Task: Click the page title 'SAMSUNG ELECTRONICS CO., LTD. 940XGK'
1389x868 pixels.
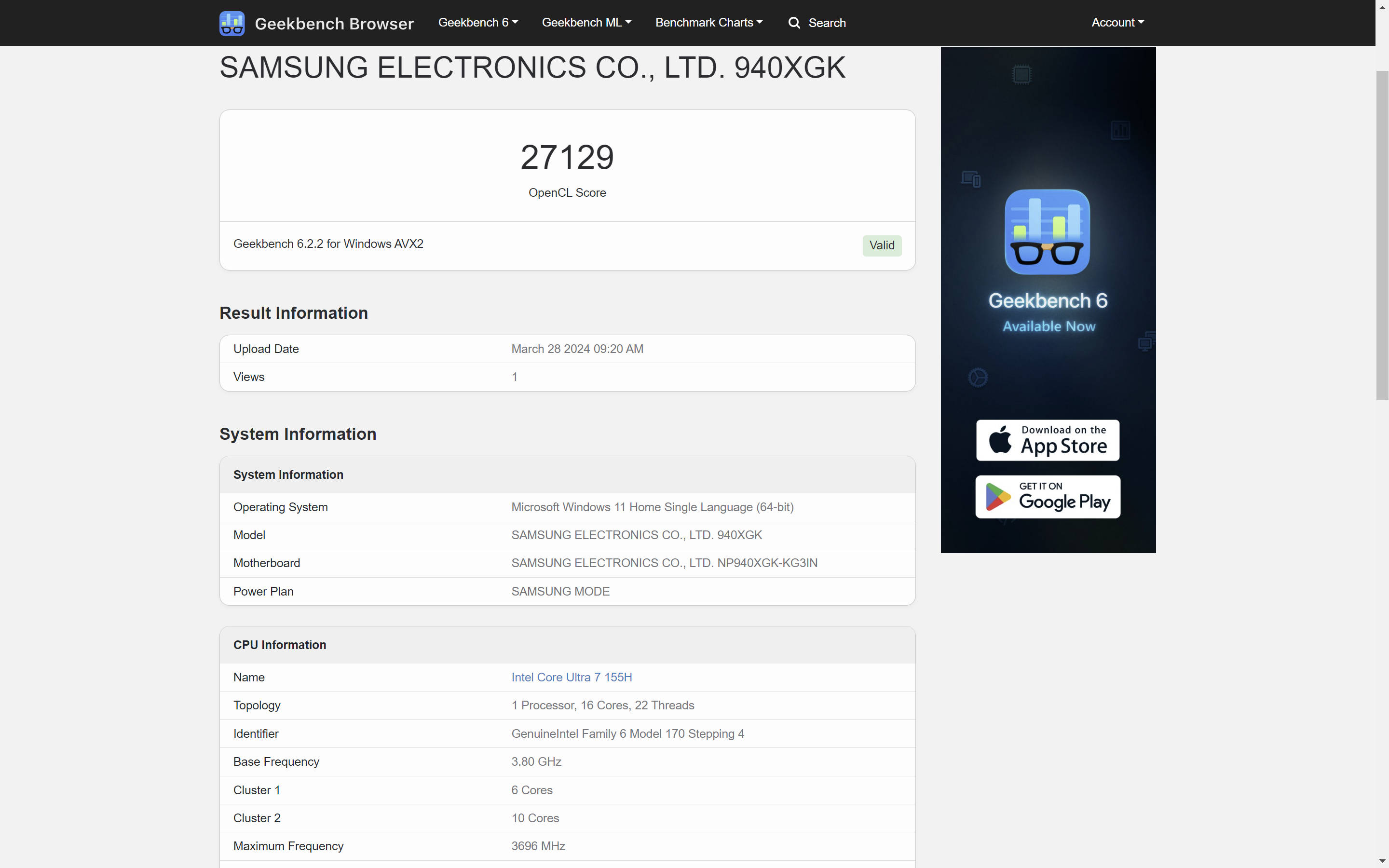Action: [x=532, y=68]
